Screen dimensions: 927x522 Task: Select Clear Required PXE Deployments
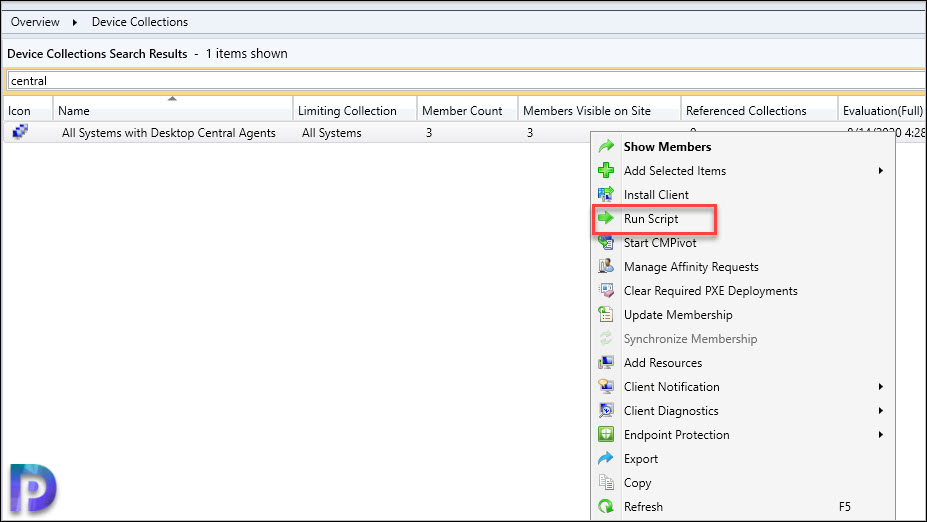point(710,291)
